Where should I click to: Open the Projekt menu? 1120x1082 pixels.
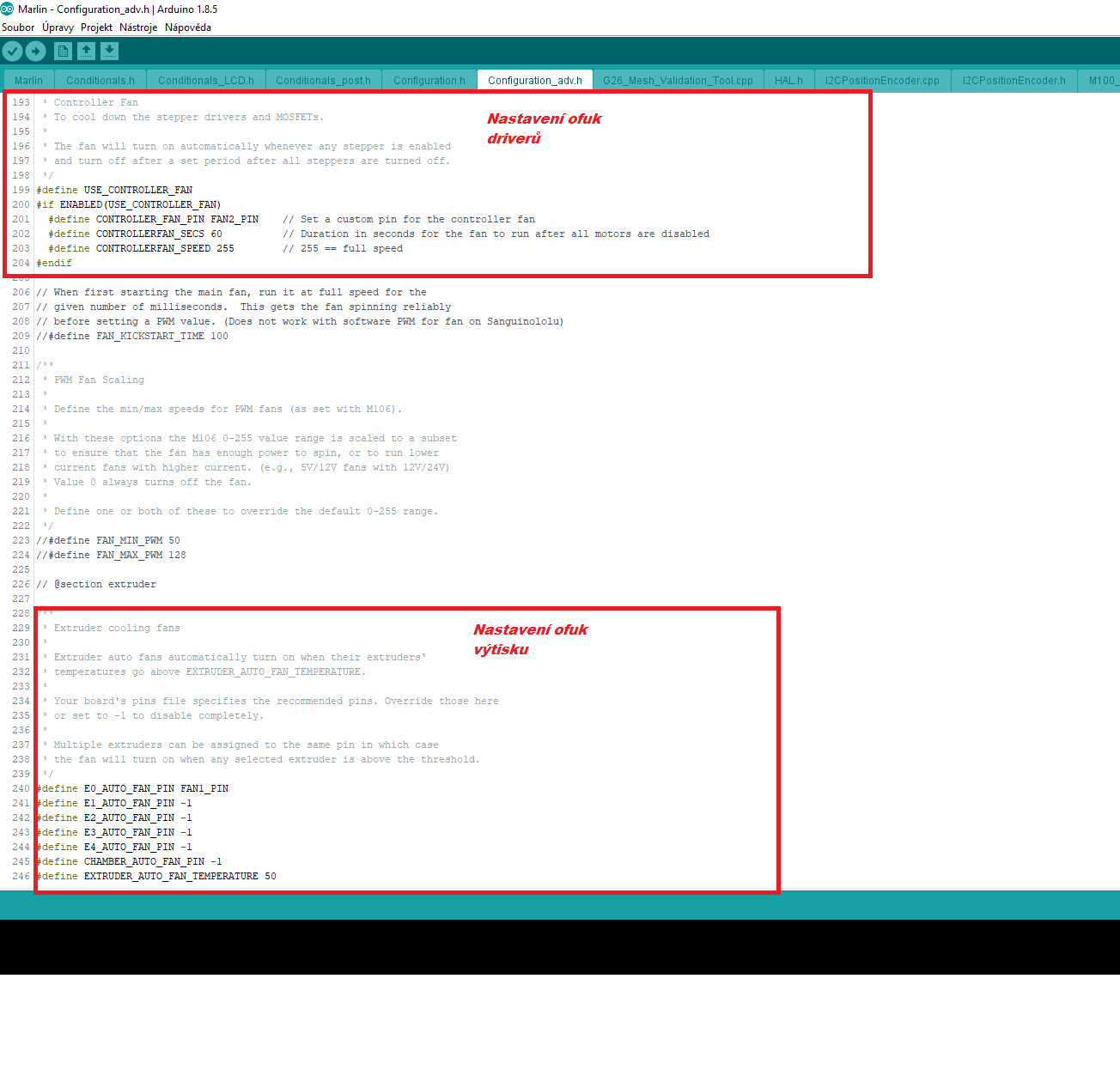pyautogui.click(x=96, y=27)
